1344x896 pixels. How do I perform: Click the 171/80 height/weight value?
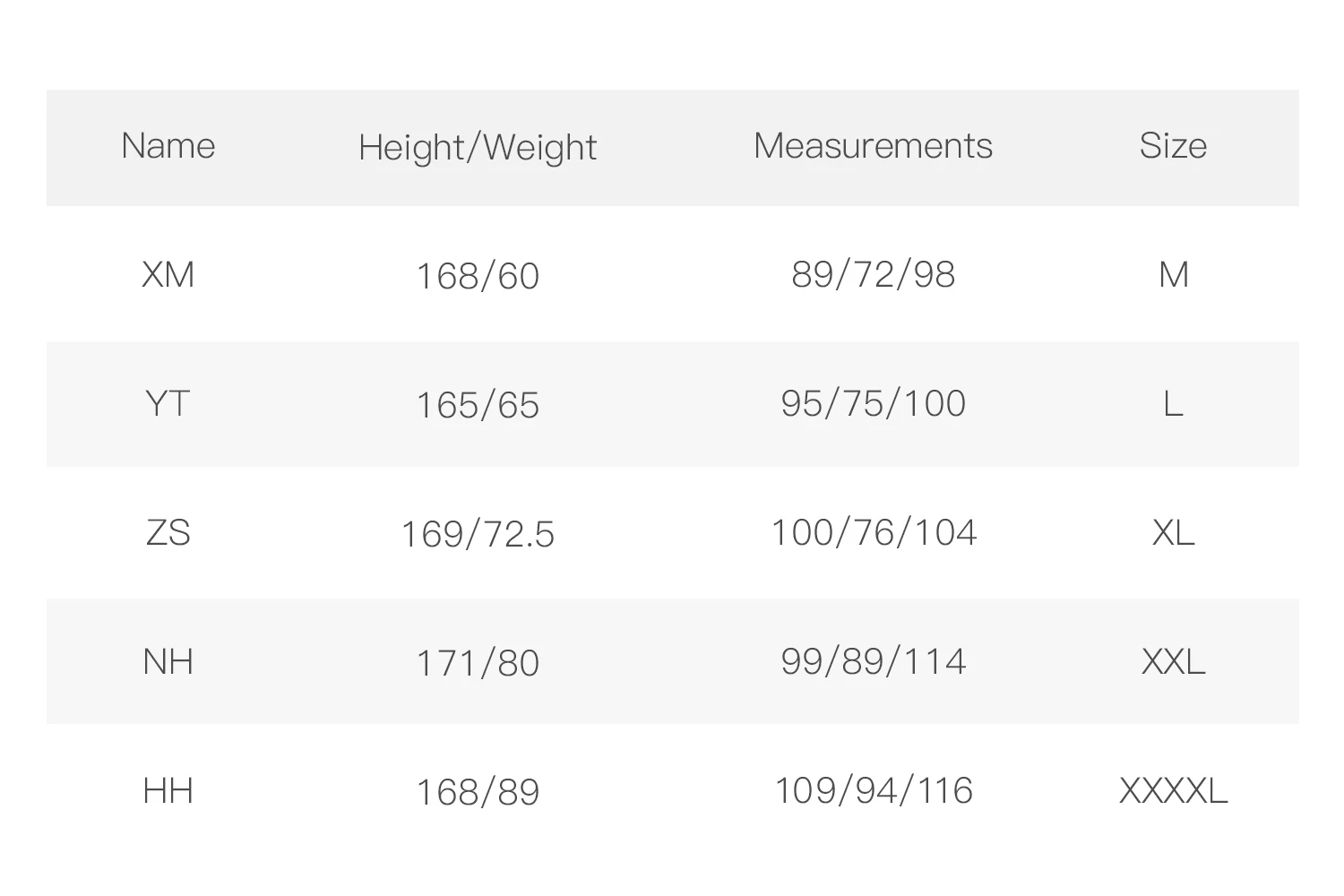coord(478,663)
